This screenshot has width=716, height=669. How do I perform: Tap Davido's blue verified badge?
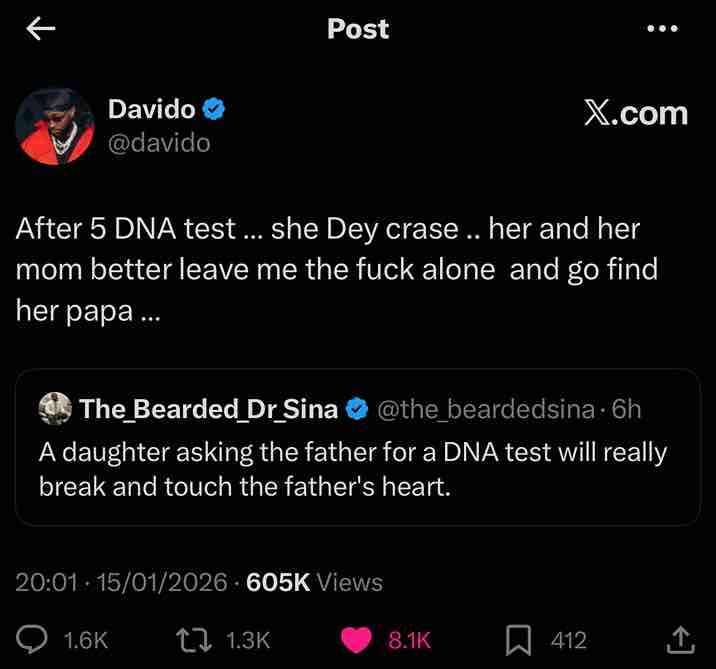click(215, 110)
